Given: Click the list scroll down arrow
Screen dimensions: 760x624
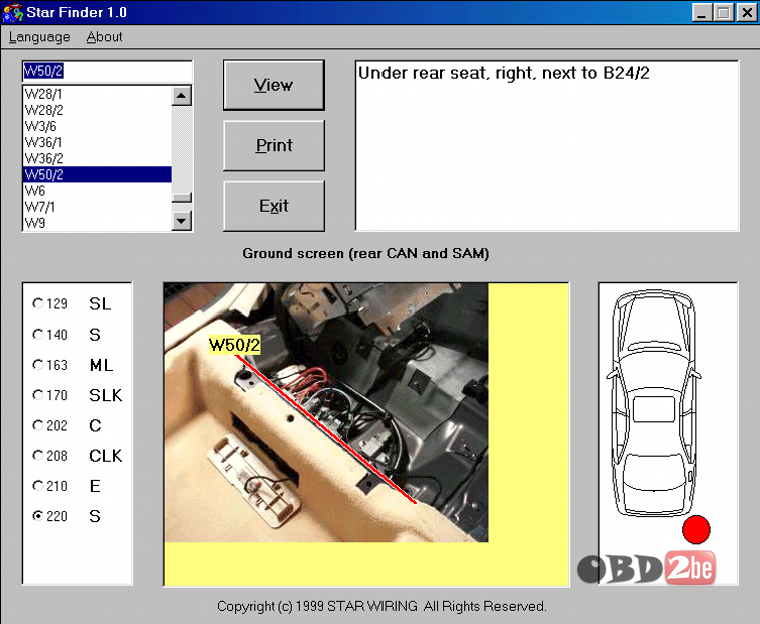Looking at the screenshot, I should (182, 221).
